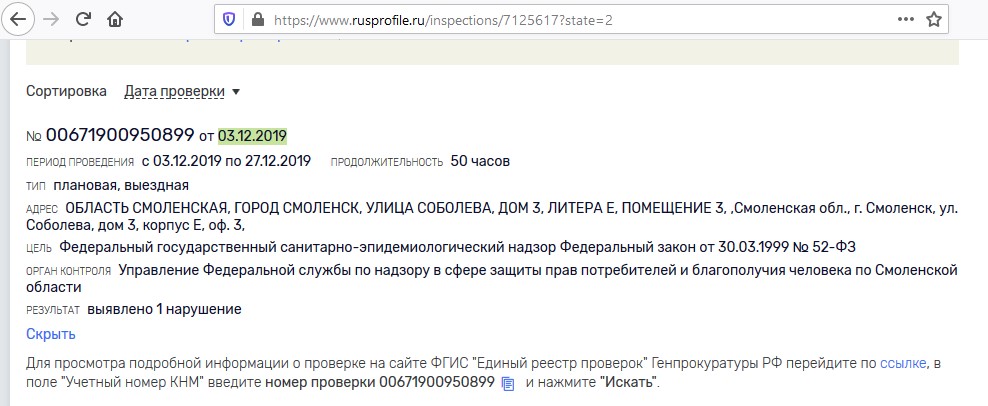Show site security info via padlock
Screen dimensions: 988x406
pyautogui.click(x=257, y=20)
